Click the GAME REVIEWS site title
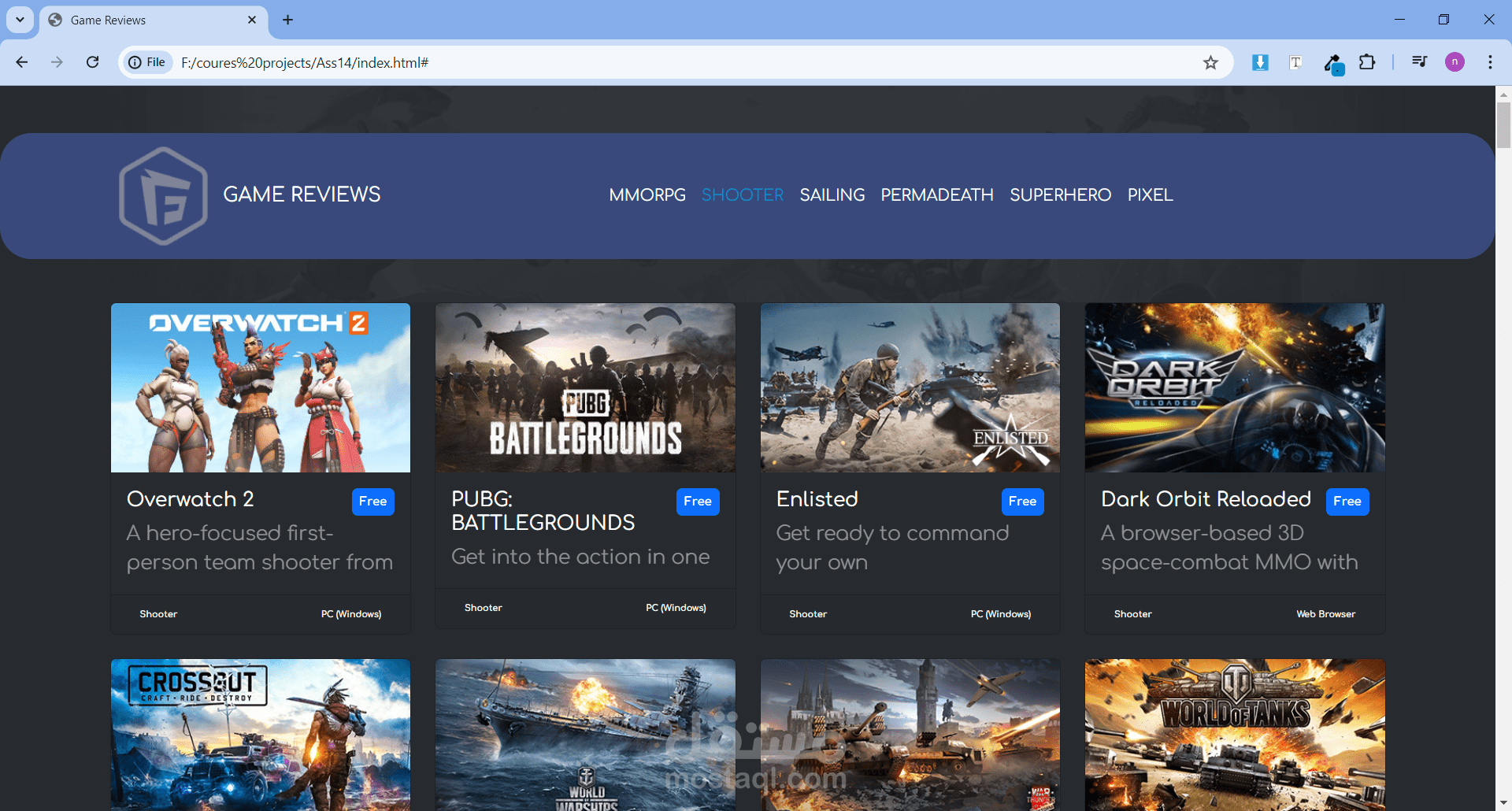 302,194
